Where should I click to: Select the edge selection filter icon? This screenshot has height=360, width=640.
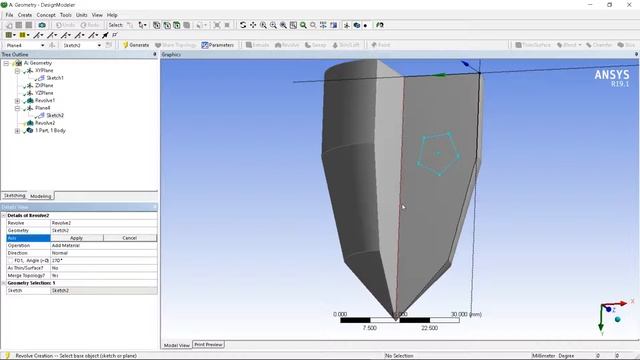(167, 25)
